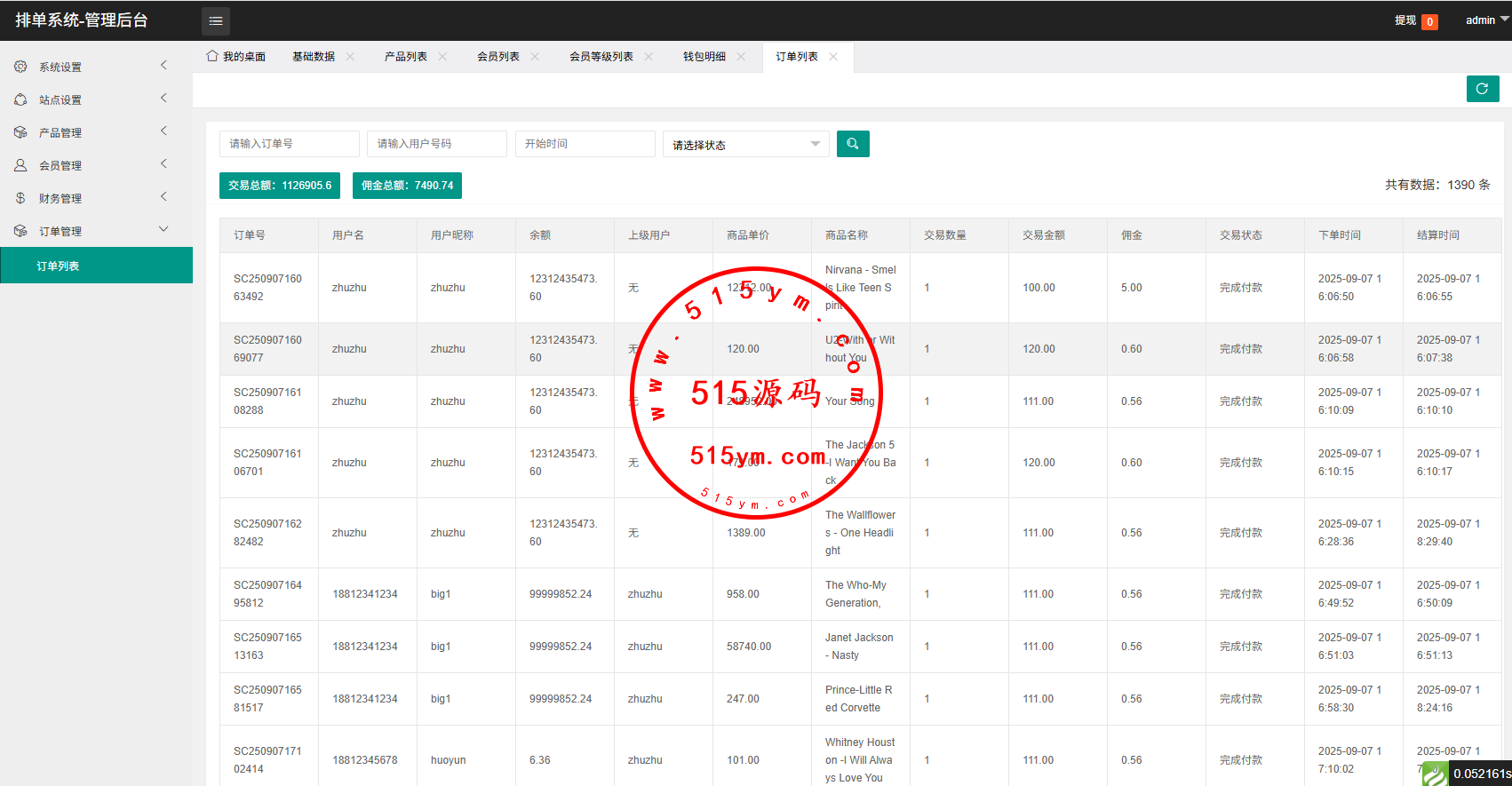Close the 产品列表 tab
The width and height of the screenshot is (1512, 786).
click(442, 57)
